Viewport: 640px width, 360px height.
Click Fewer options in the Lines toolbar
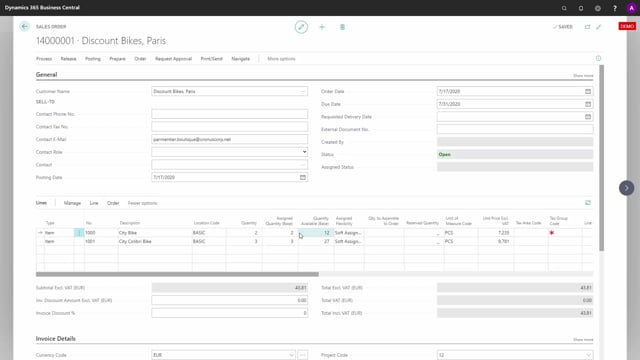pyautogui.click(x=142, y=203)
